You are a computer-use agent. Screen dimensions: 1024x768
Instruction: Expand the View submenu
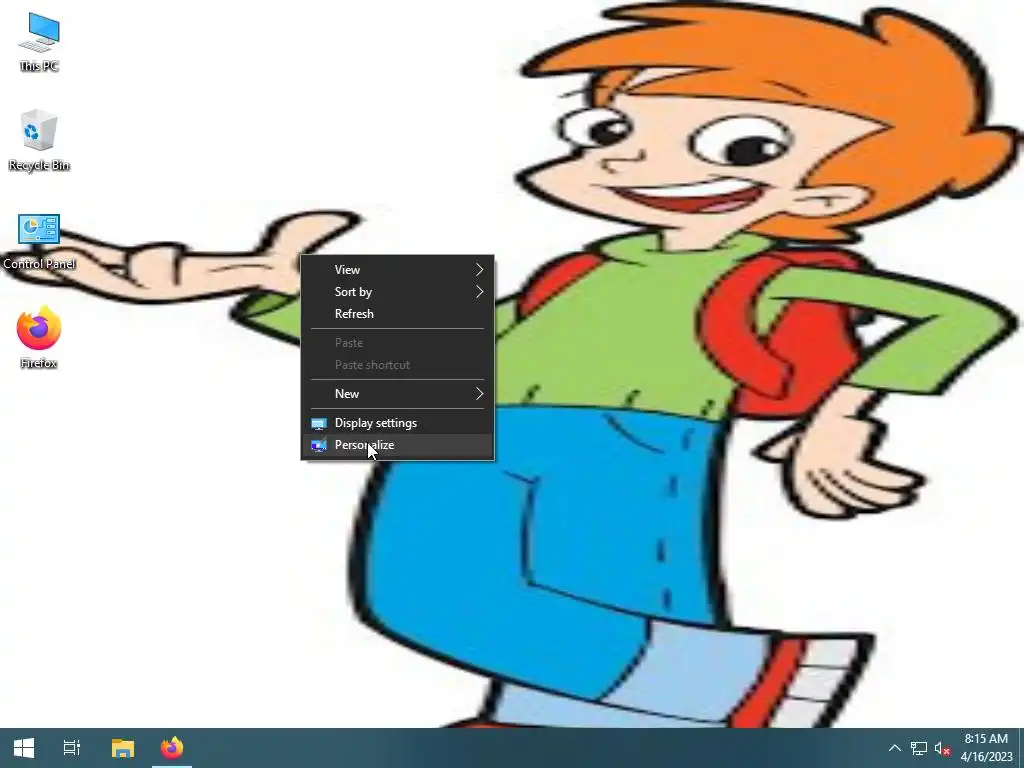coord(397,270)
